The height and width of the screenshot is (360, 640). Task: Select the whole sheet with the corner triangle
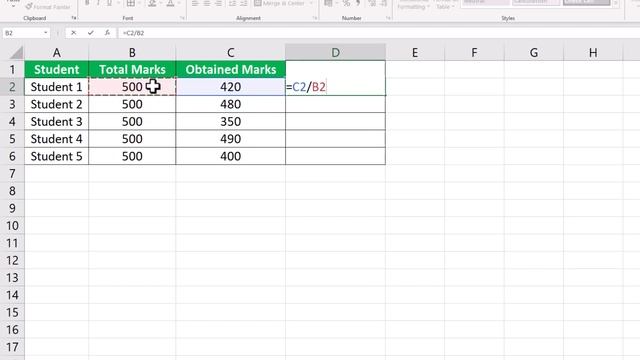(x=16, y=53)
